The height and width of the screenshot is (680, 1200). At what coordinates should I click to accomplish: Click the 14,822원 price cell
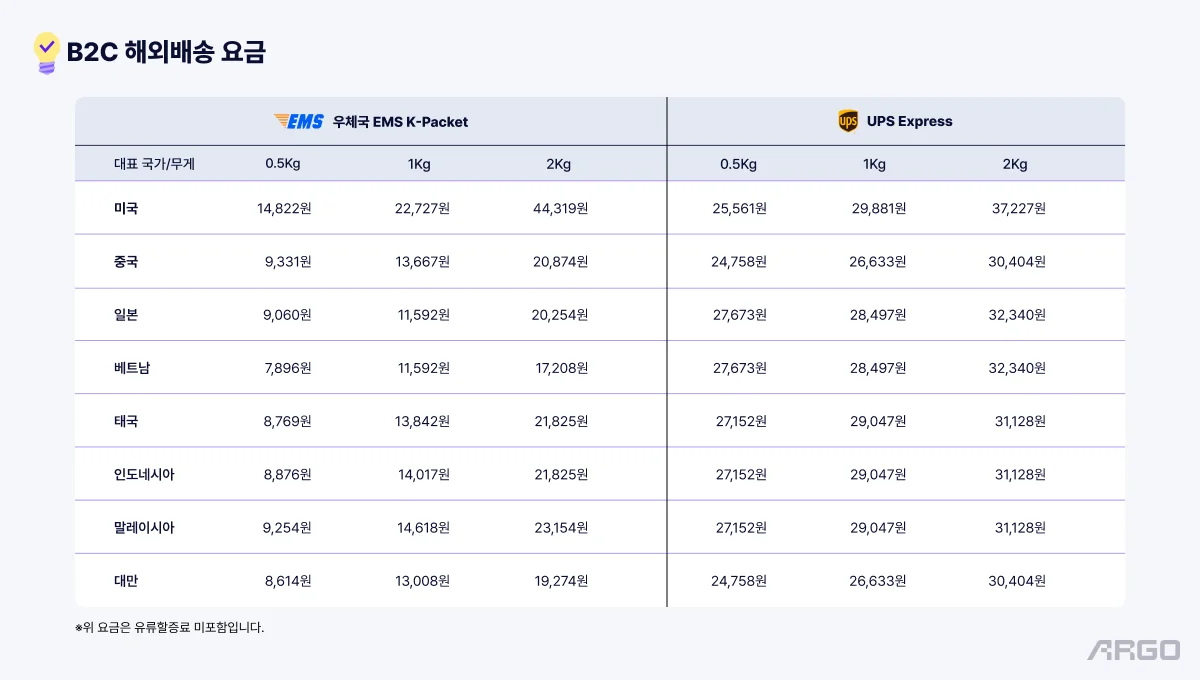point(284,209)
